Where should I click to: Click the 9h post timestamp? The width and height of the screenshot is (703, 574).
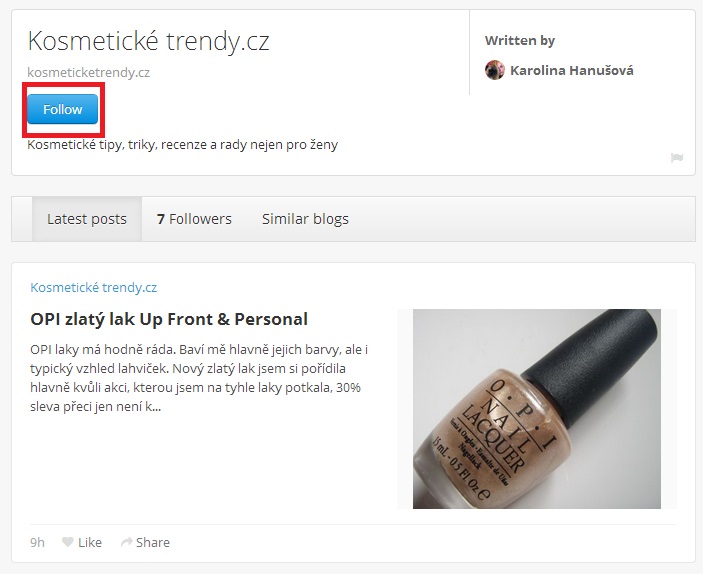click(x=38, y=542)
